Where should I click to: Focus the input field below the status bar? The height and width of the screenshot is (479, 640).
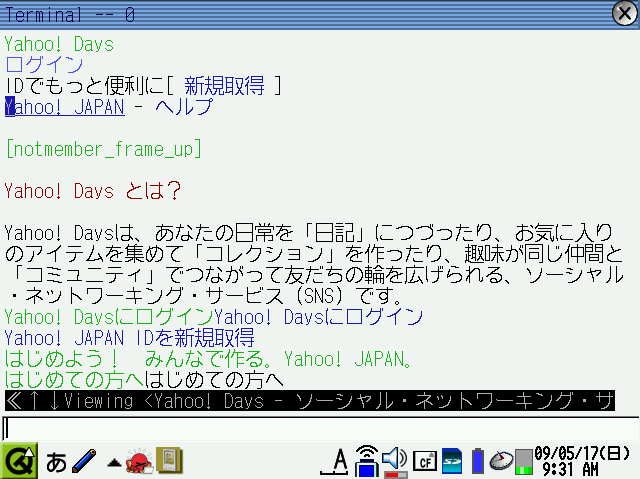pos(320,429)
